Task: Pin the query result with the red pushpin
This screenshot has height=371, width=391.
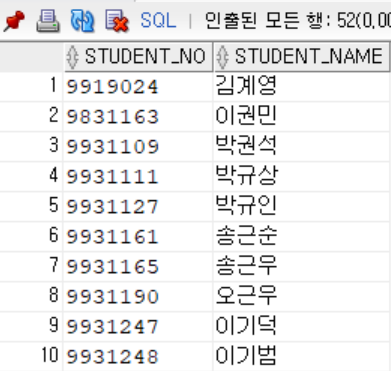Action: [14, 21]
